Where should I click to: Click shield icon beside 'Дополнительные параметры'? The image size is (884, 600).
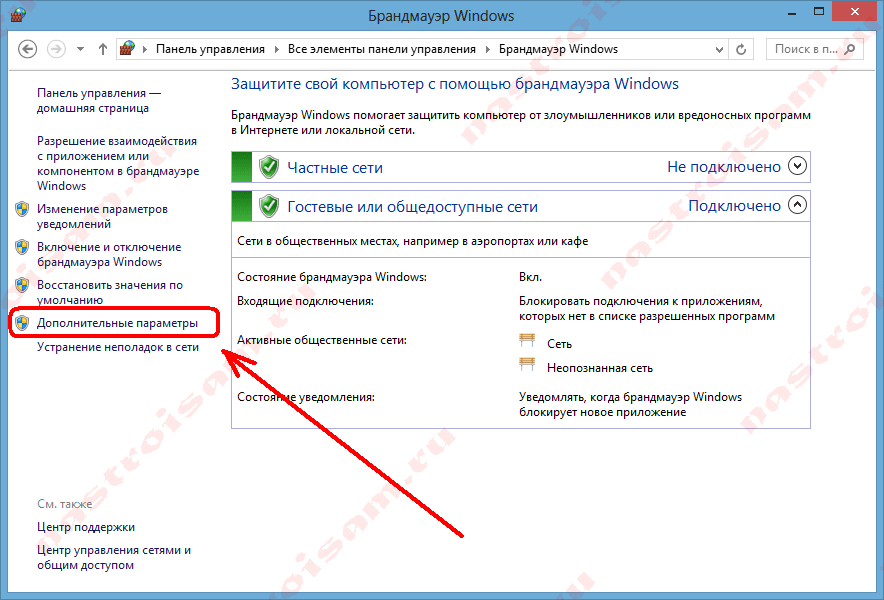coord(22,323)
